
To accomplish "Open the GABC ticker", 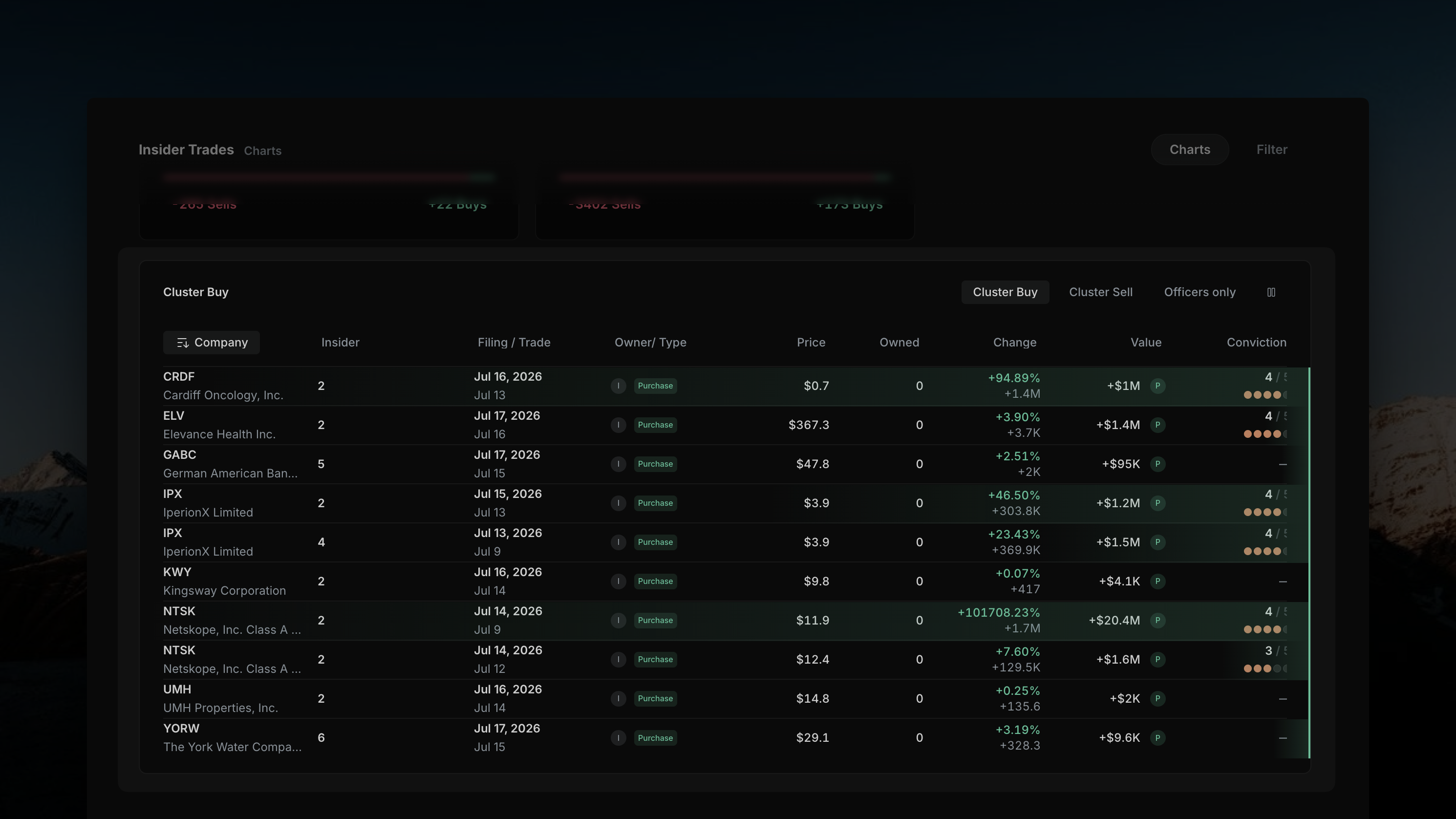I will [180, 455].
